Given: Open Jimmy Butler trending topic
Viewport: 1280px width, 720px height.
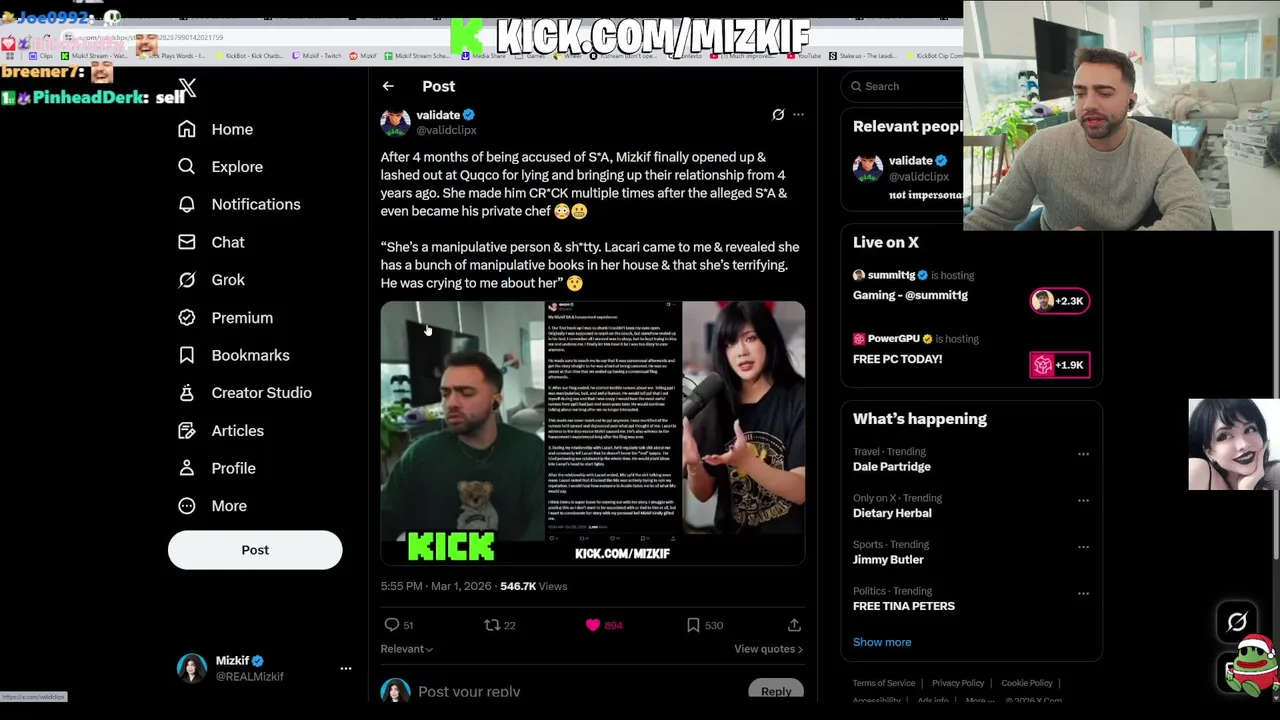Looking at the screenshot, I should click(888, 560).
